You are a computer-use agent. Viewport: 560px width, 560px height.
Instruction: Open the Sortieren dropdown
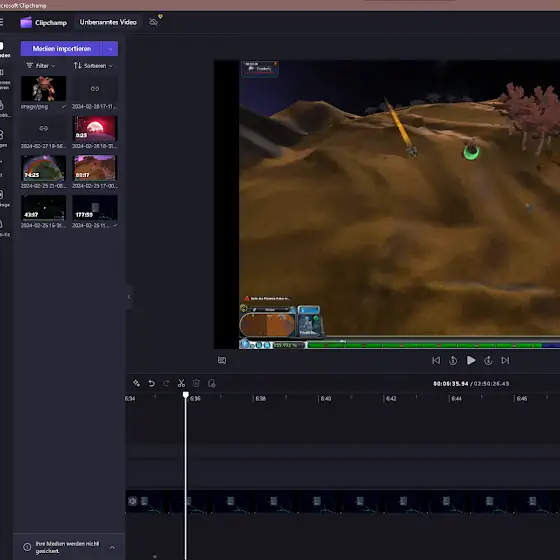[93, 66]
